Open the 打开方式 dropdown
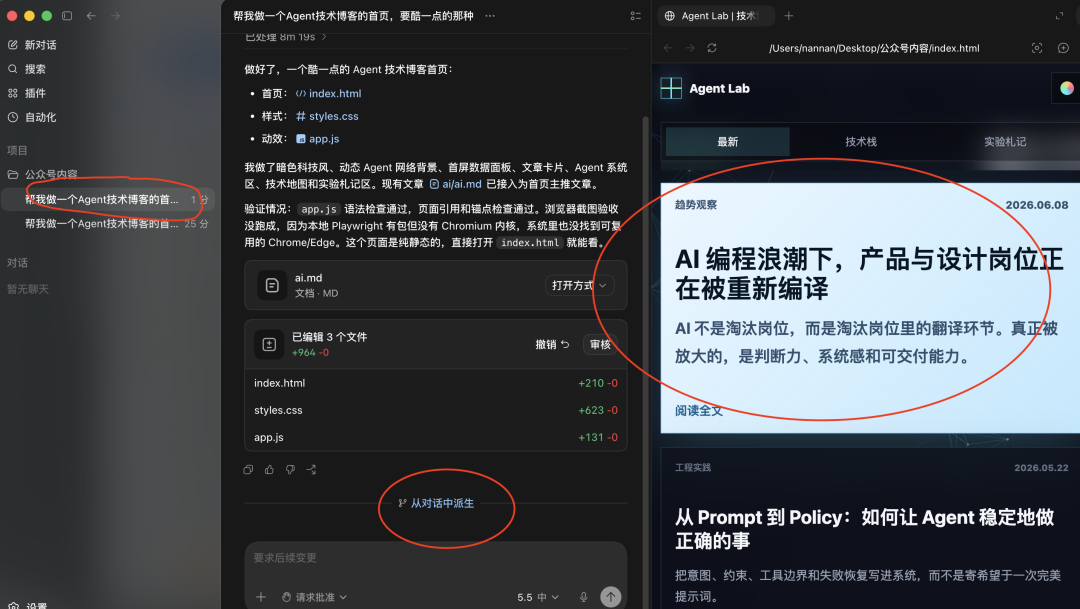Image resolution: width=1080 pixels, height=609 pixels. pos(579,285)
